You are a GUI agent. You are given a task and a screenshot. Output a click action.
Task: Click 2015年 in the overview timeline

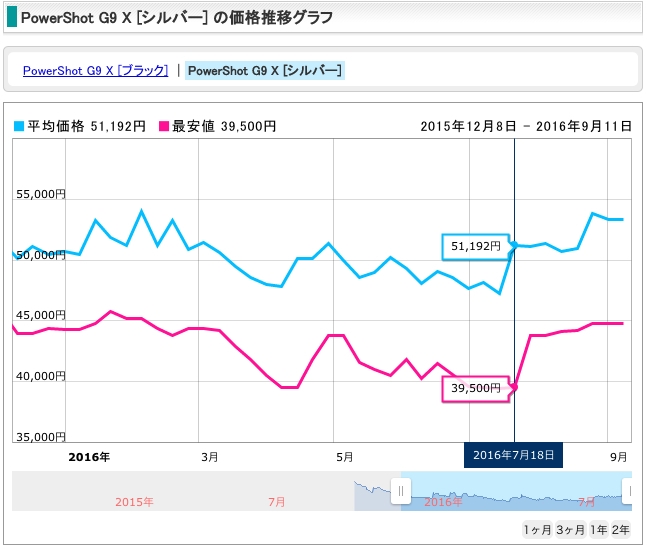(x=134, y=502)
